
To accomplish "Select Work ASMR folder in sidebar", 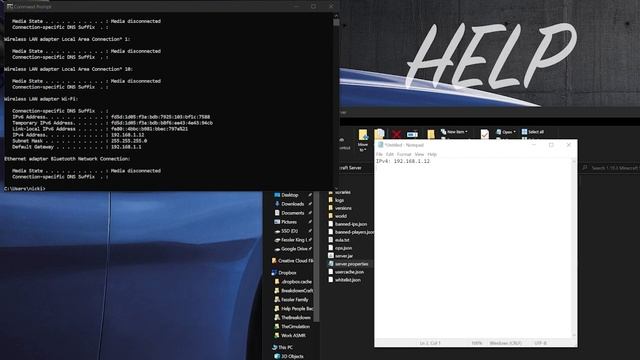I will point(293,336).
